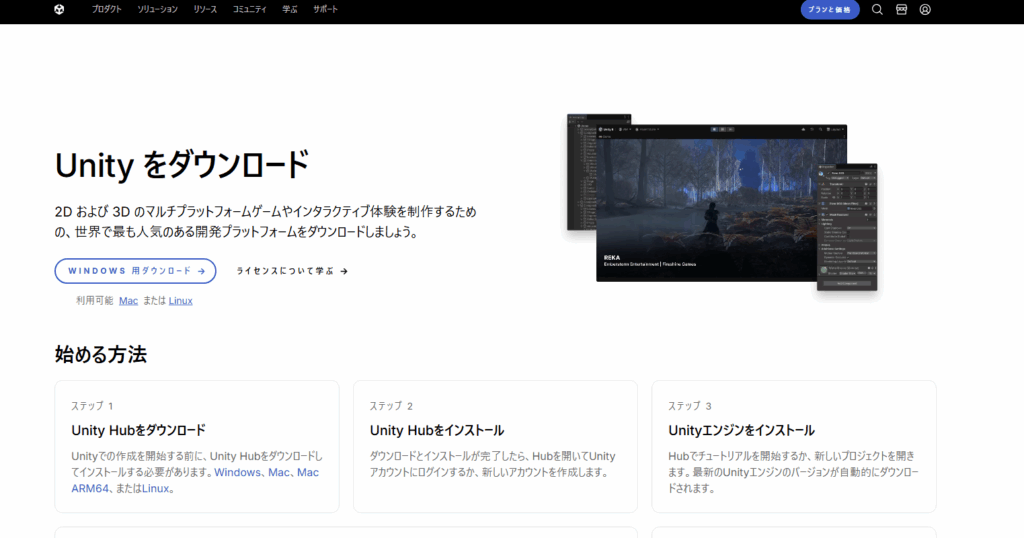
Task: Open the user account icon
Action: [925, 9]
